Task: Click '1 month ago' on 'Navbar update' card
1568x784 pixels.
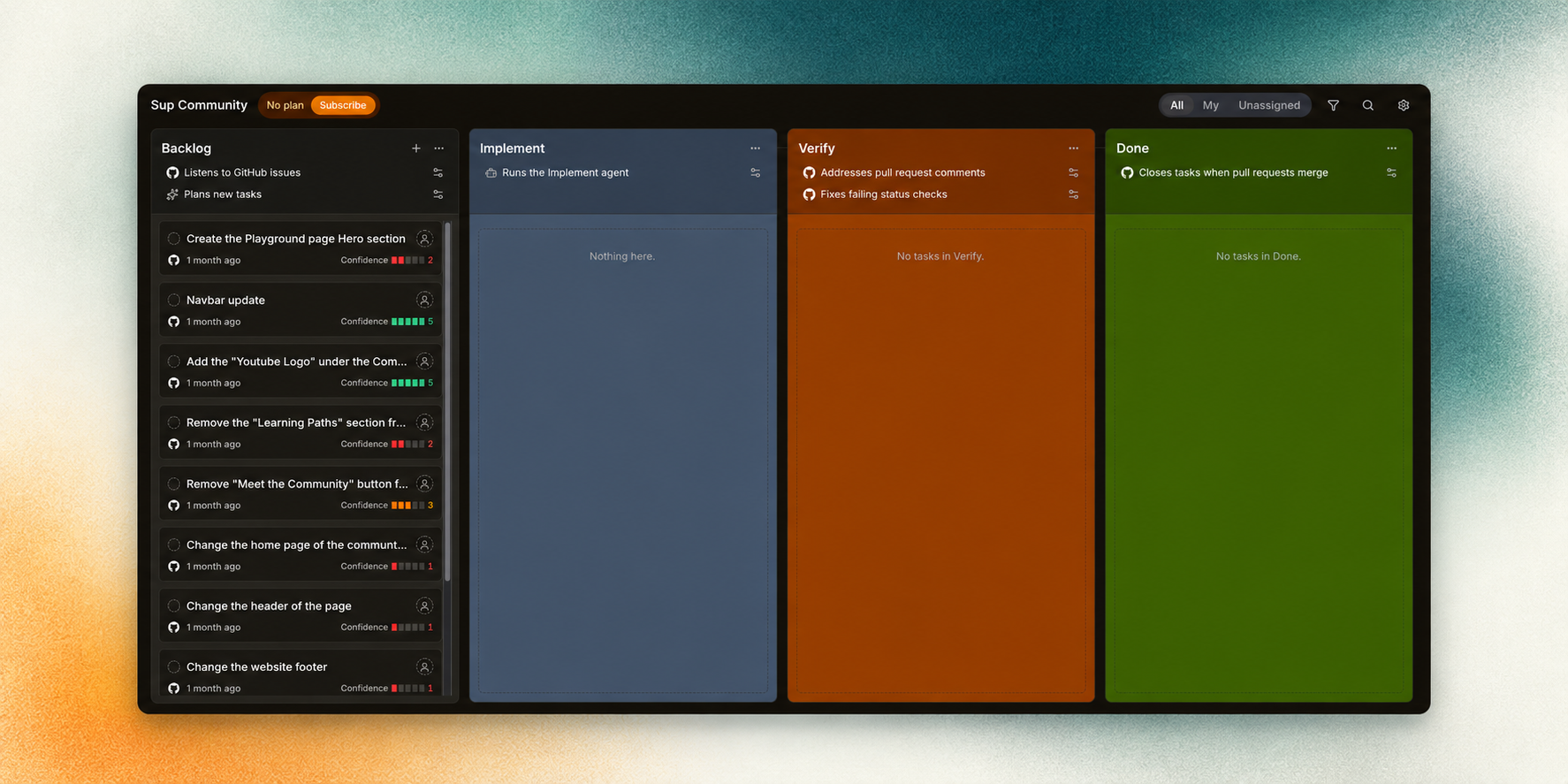Action: pyautogui.click(x=213, y=322)
